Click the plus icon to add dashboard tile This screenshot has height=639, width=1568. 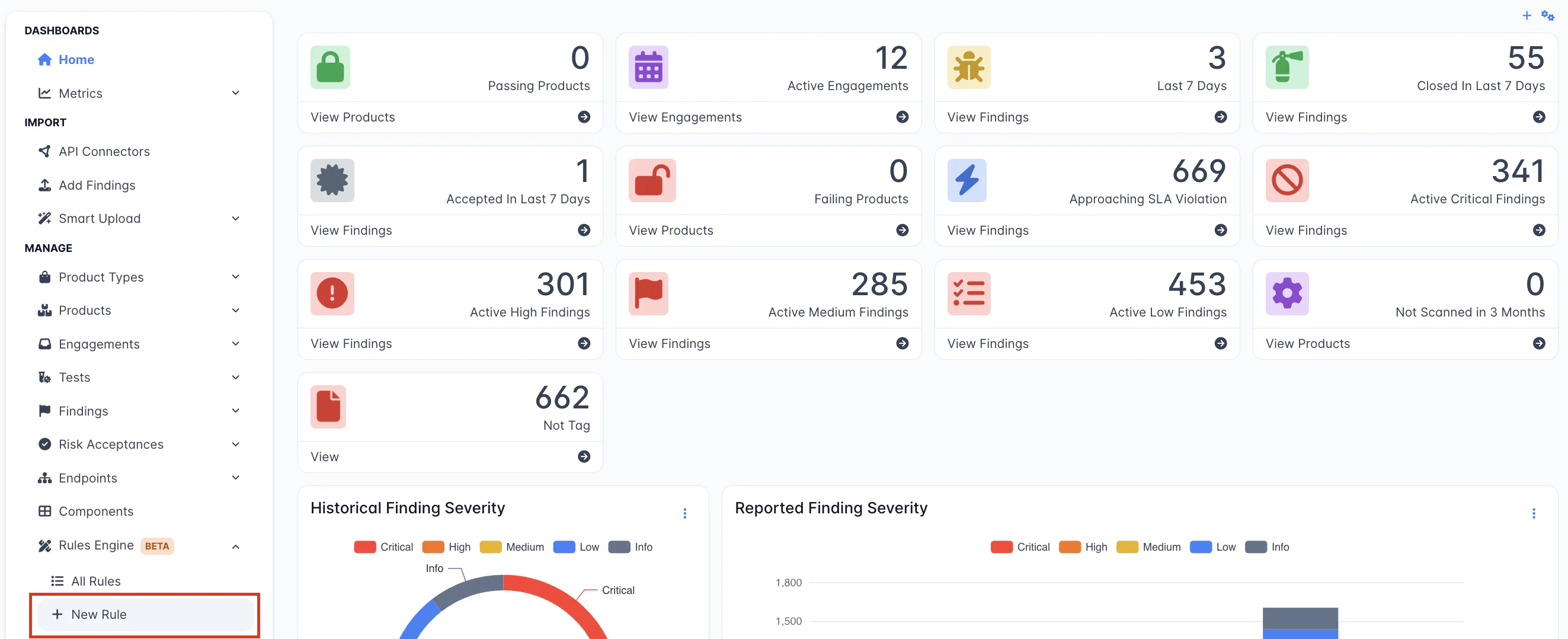[x=1527, y=15]
